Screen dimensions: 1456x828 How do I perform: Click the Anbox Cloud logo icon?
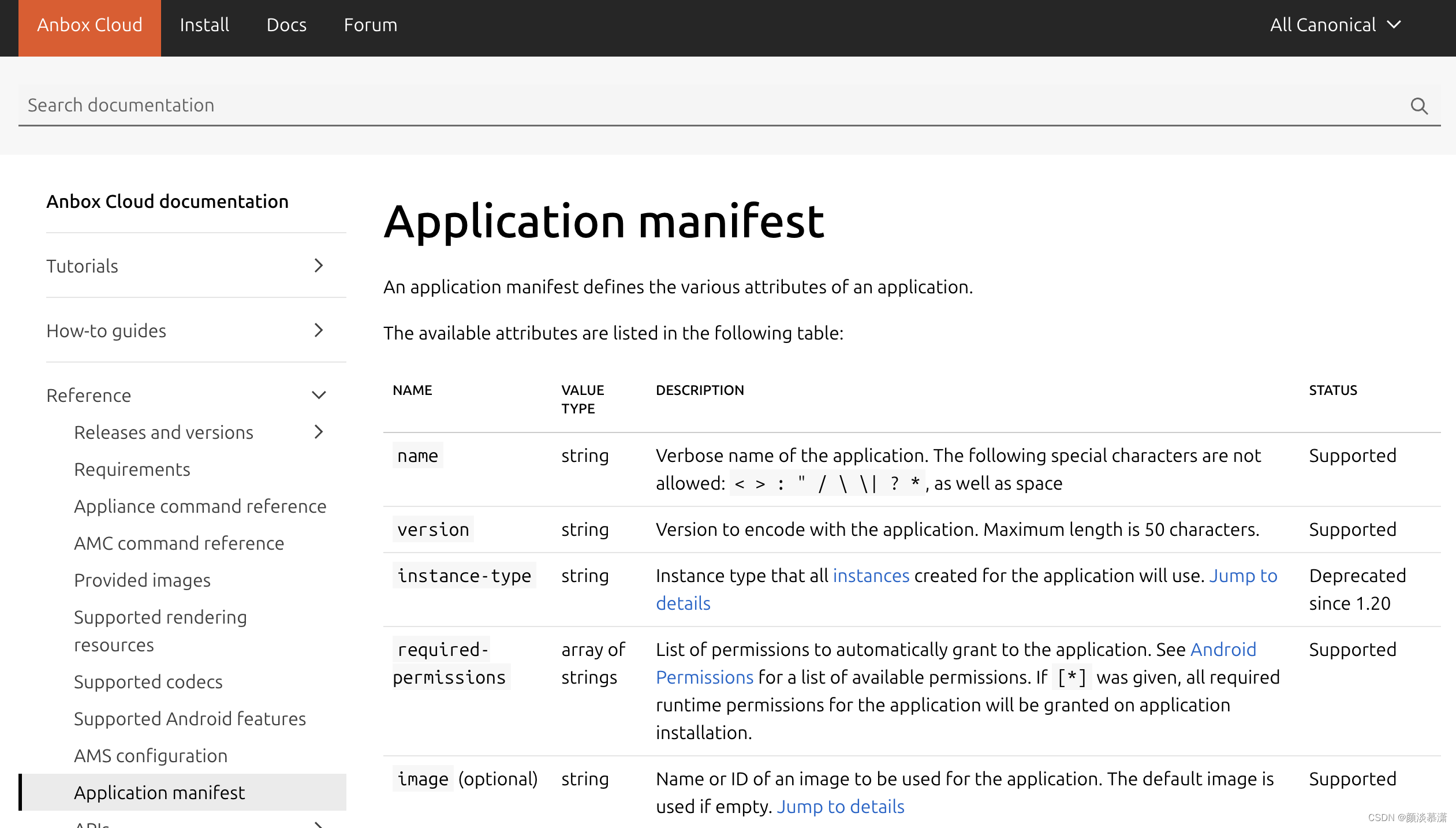(x=89, y=24)
